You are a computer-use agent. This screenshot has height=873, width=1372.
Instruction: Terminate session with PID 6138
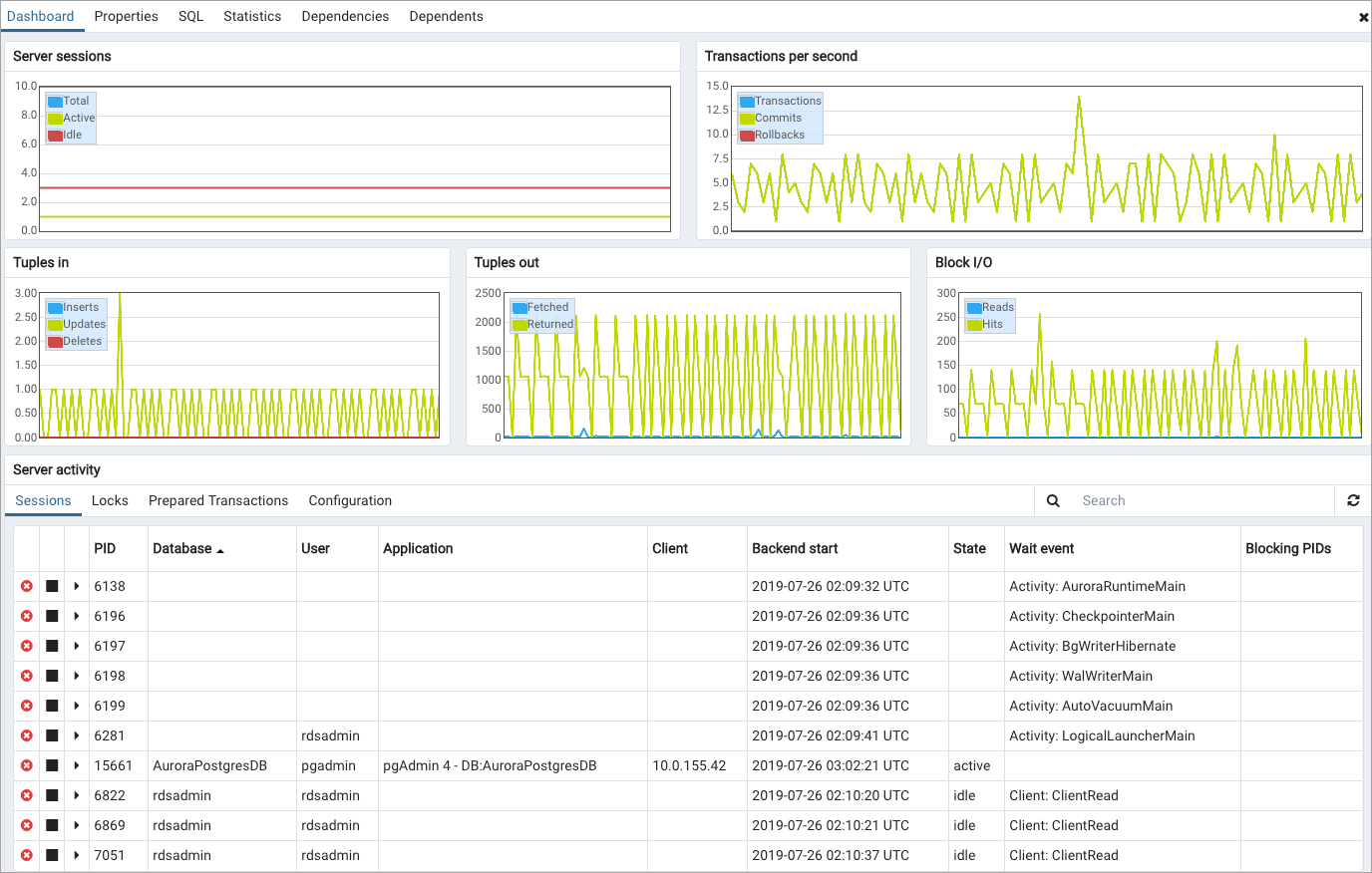(27, 586)
